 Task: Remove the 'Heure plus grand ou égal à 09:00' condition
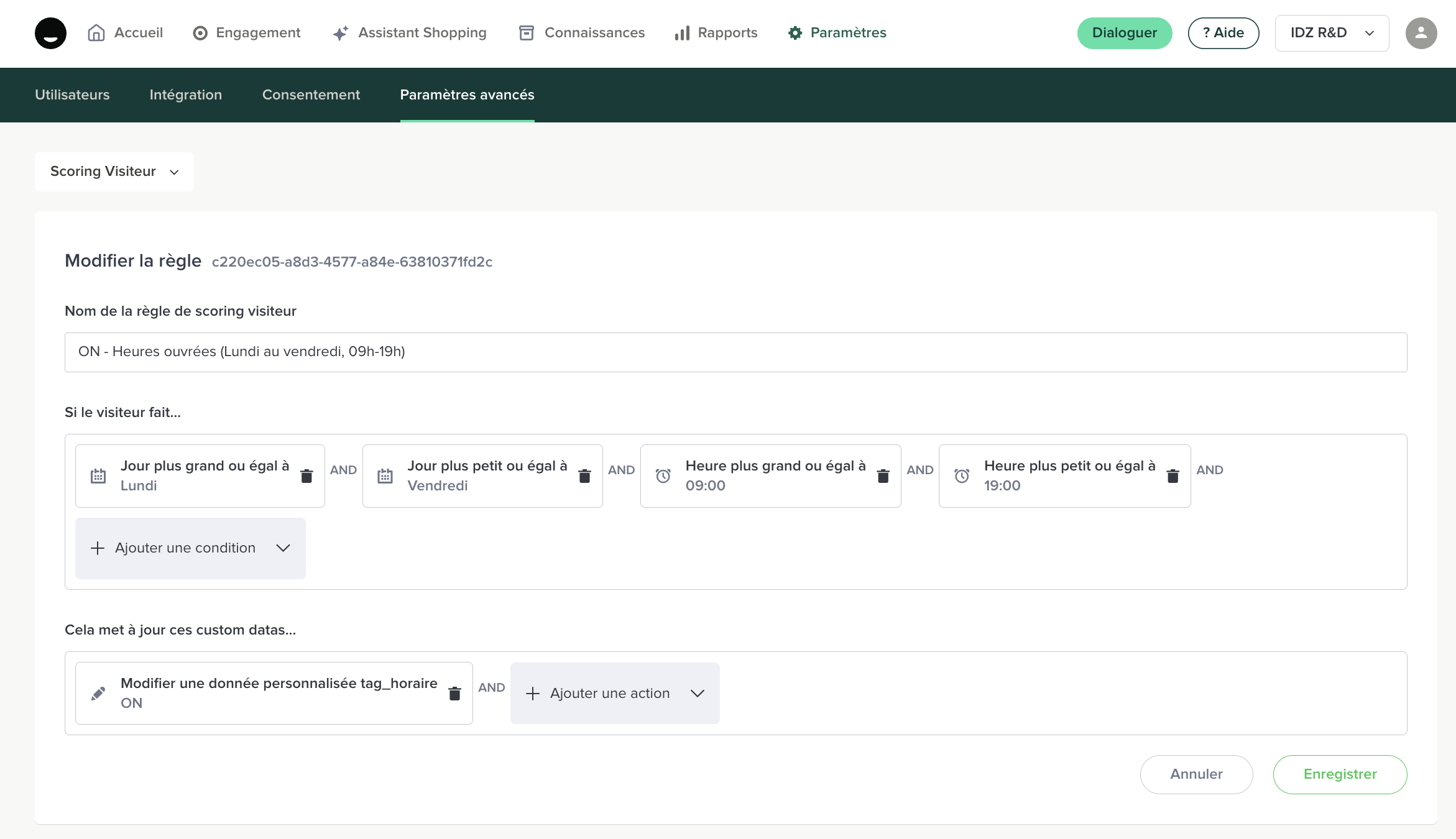883,476
